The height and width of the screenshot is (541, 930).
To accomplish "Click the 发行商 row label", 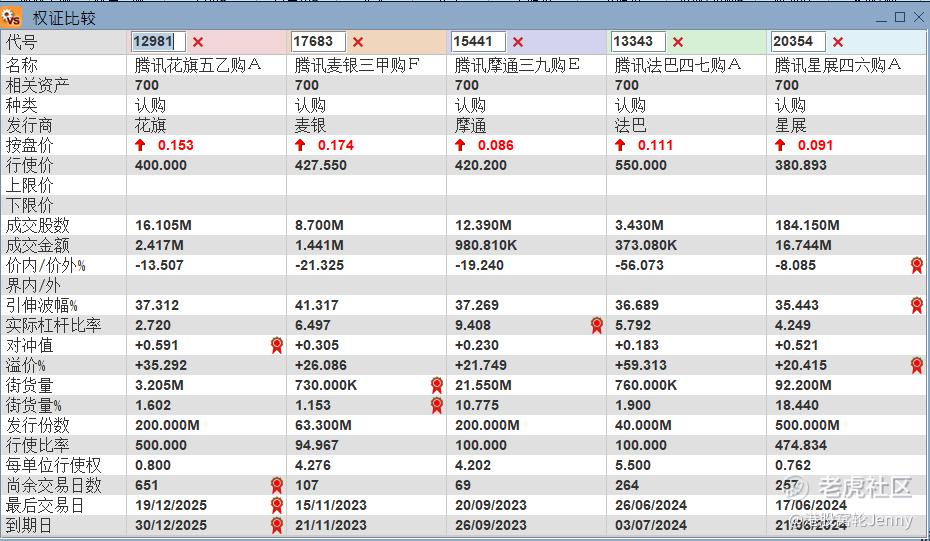I will 29,125.
